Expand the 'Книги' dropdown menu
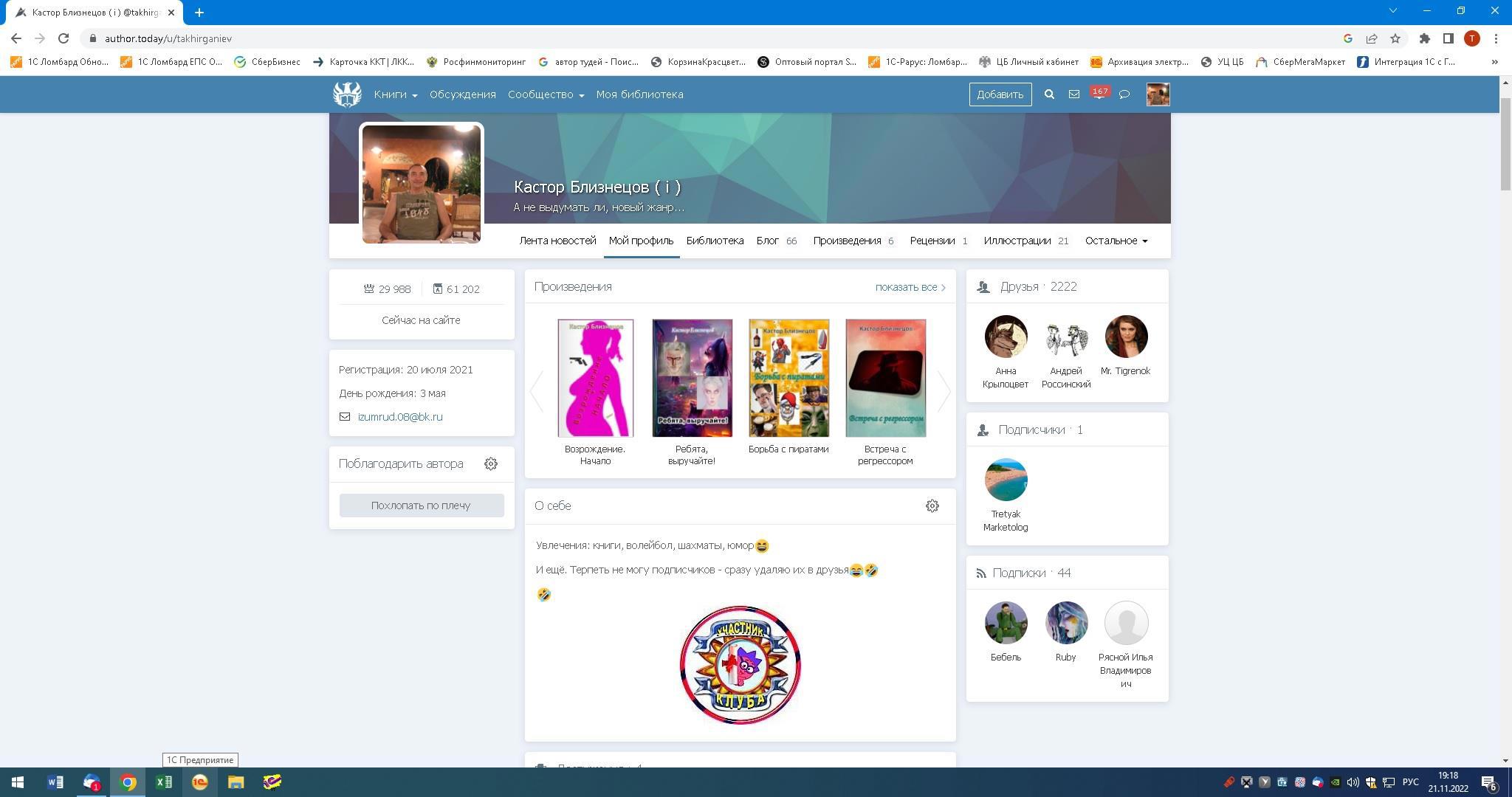This screenshot has width=1512, height=797. [x=395, y=94]
